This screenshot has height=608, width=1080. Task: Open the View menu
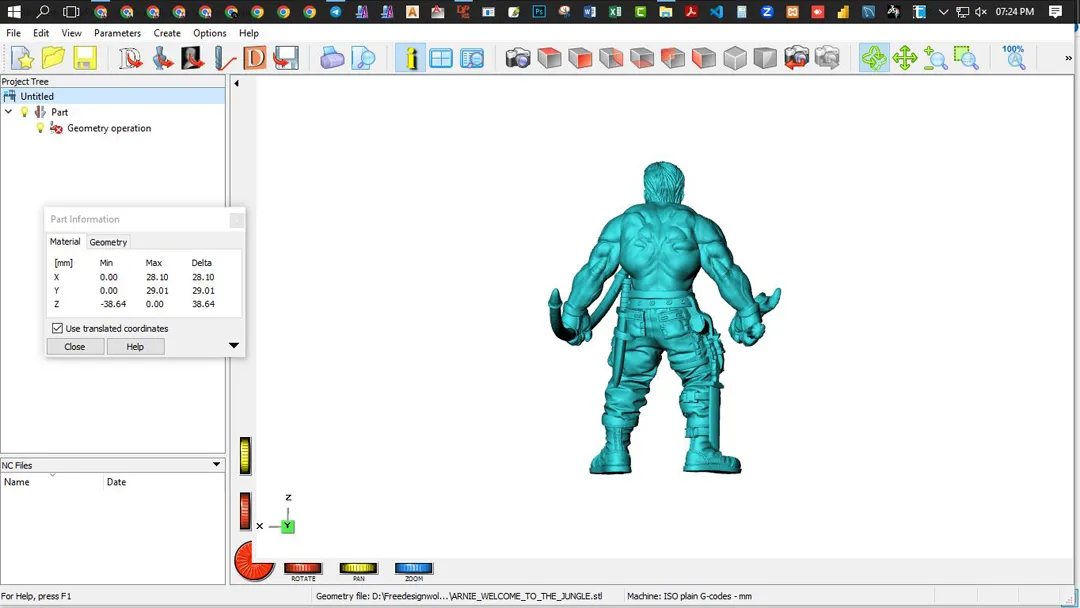tap(71, 33)
